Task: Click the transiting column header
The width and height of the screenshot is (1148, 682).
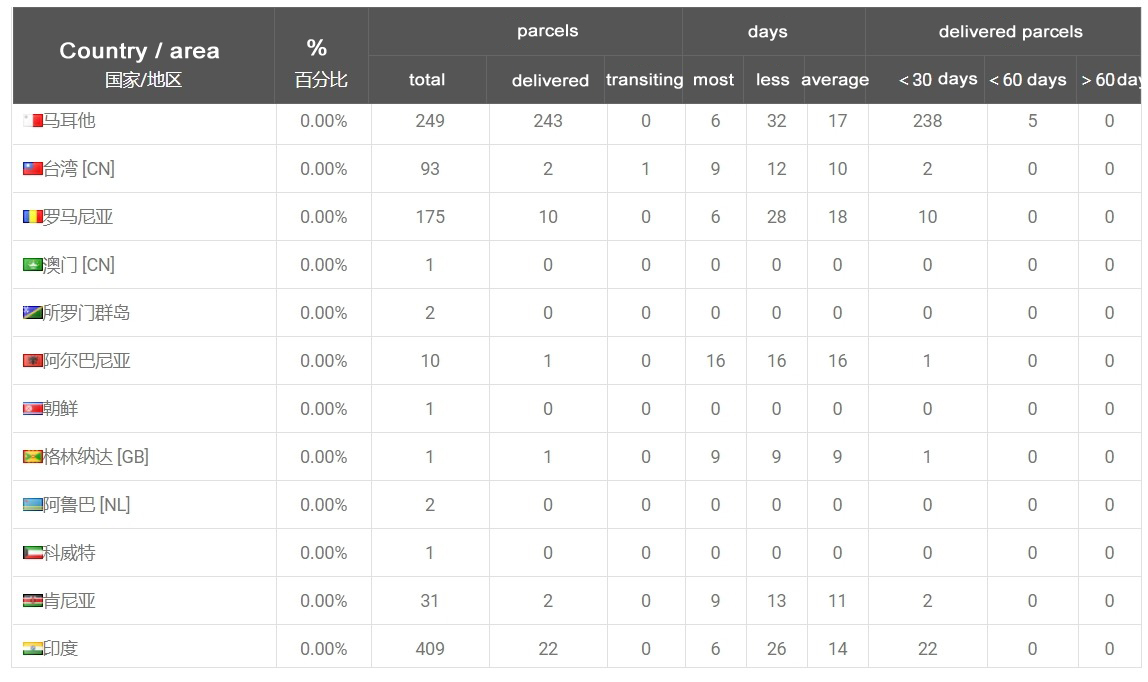Action: tap(644, 80)
